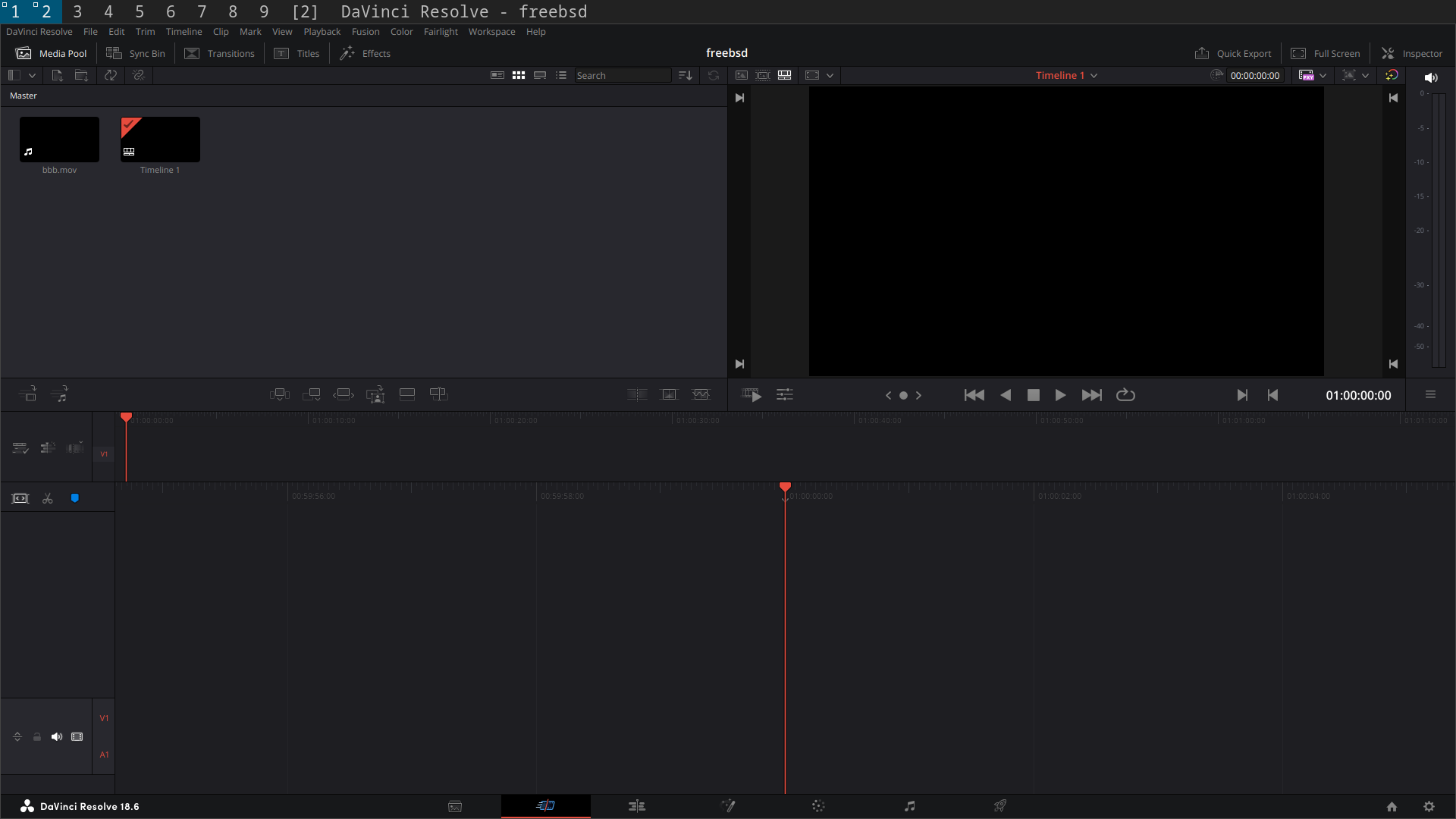
Task: Click the blue Add Marker icon
Action: (75, 498)
